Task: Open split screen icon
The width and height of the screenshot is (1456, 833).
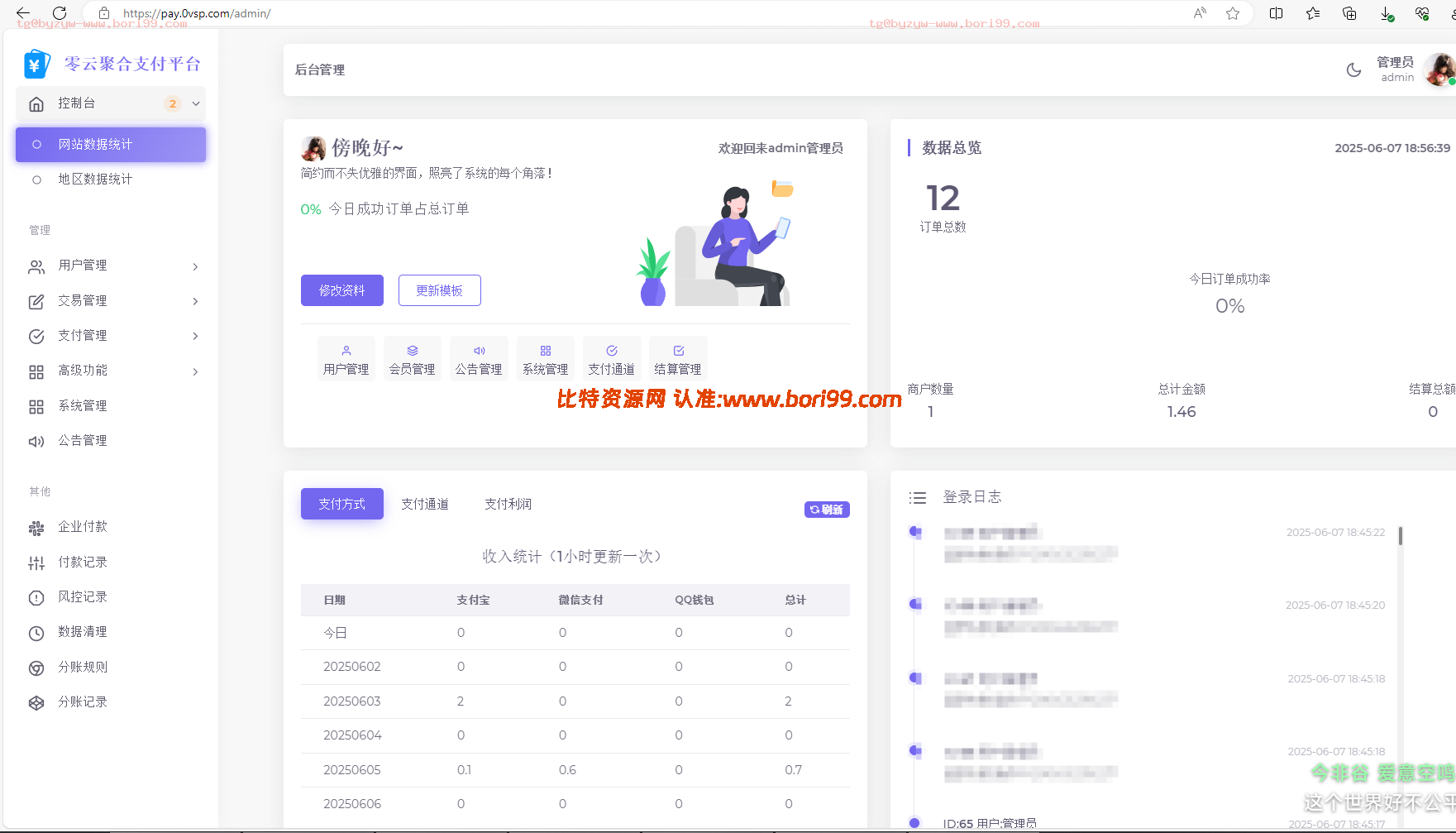Action: (x=1276, y=13)
